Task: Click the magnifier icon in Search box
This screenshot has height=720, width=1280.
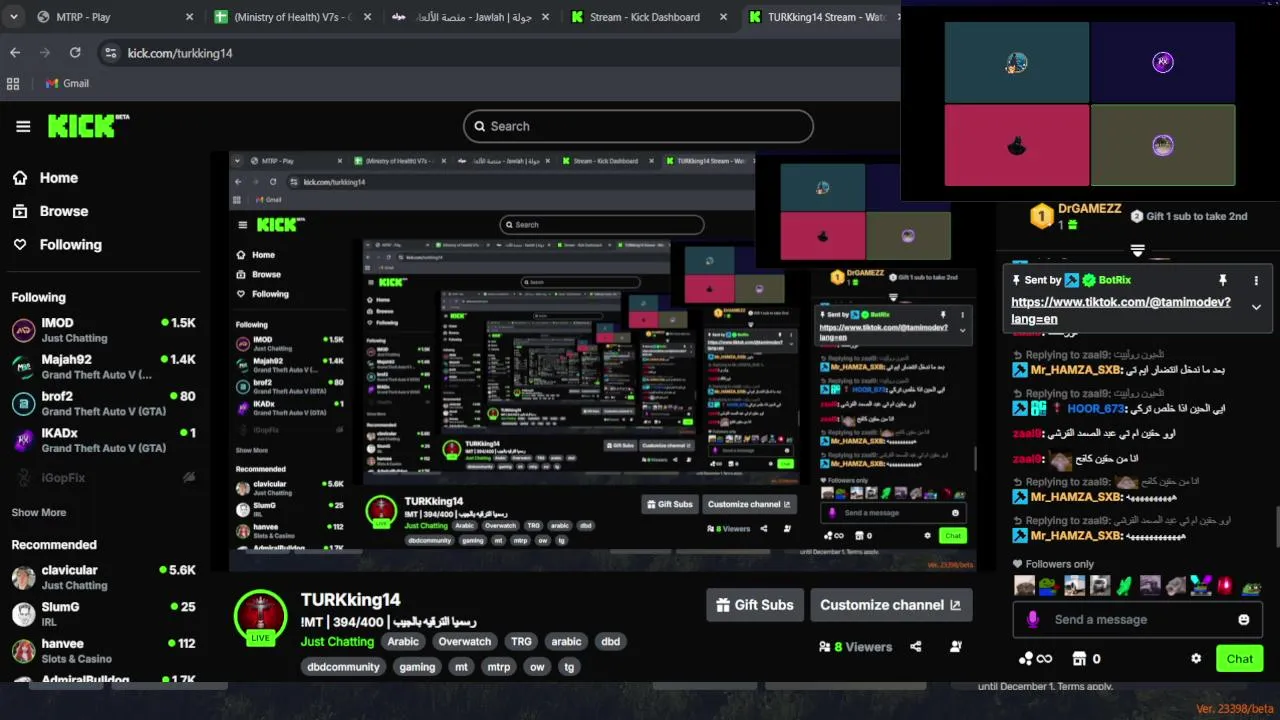Action: pos(480,126)
